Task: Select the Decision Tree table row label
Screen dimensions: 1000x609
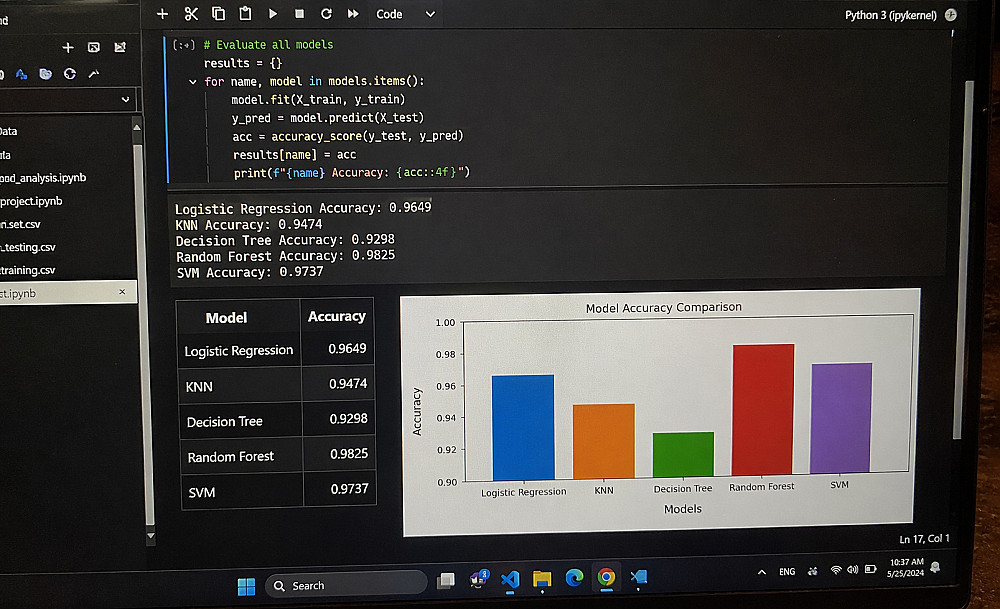Action: pyautogui.click(x=224, y=422)
